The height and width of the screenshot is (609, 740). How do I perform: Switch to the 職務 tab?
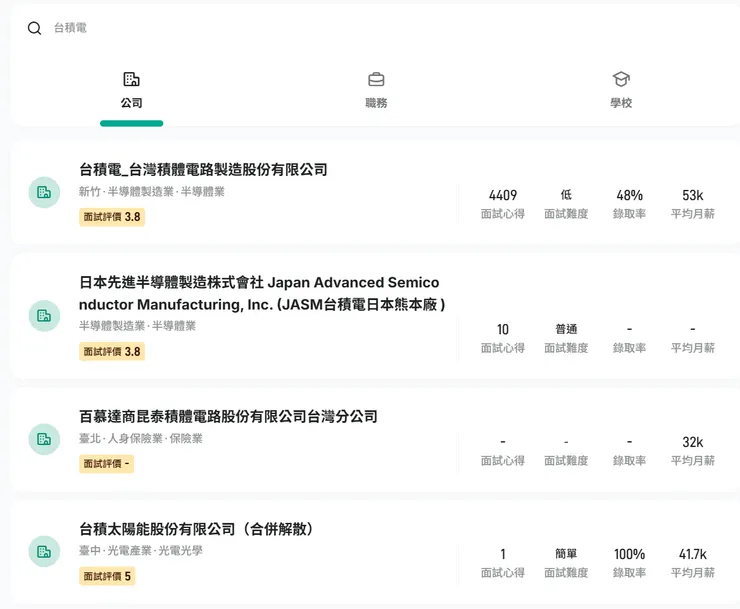tap(376, 92)
